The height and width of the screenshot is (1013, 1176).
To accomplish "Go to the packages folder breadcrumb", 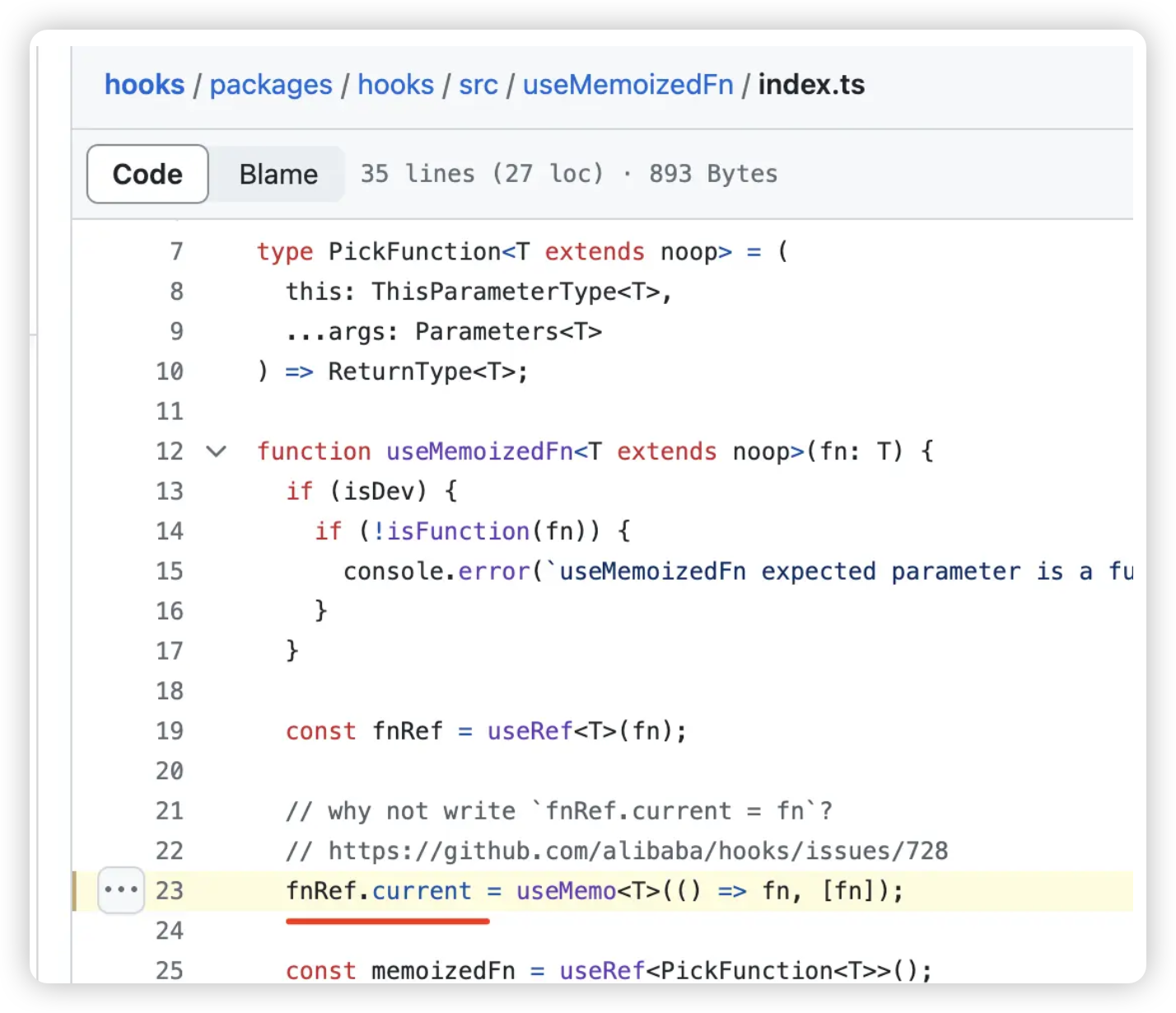I will (270, 85).
